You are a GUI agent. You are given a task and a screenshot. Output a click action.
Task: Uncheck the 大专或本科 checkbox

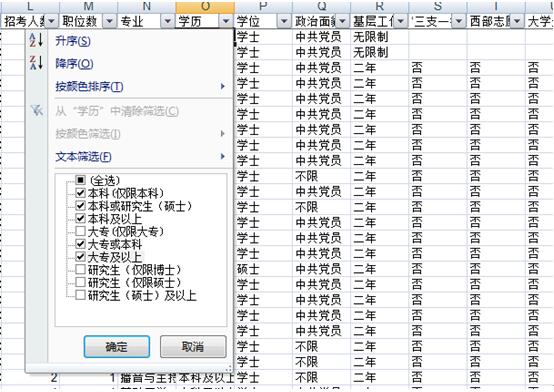click(x=81, y=244)
